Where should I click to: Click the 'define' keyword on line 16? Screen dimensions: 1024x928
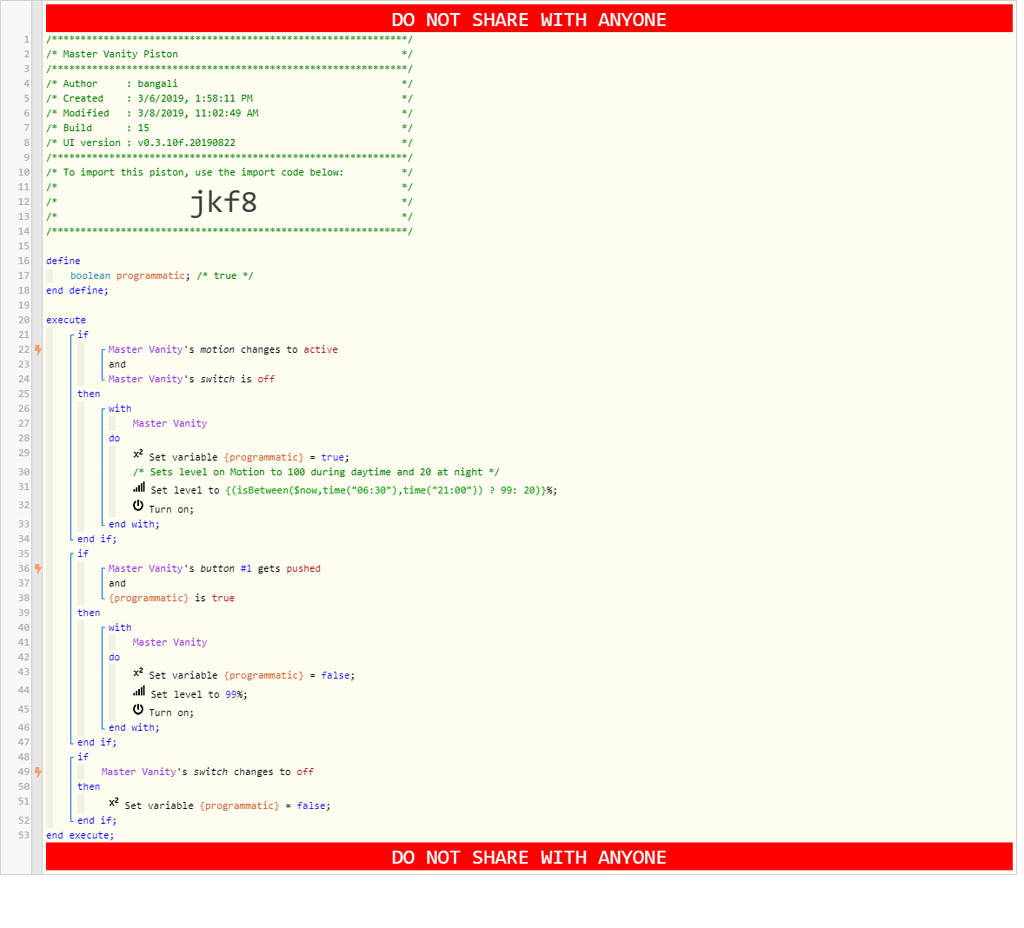tap(63, 261)
